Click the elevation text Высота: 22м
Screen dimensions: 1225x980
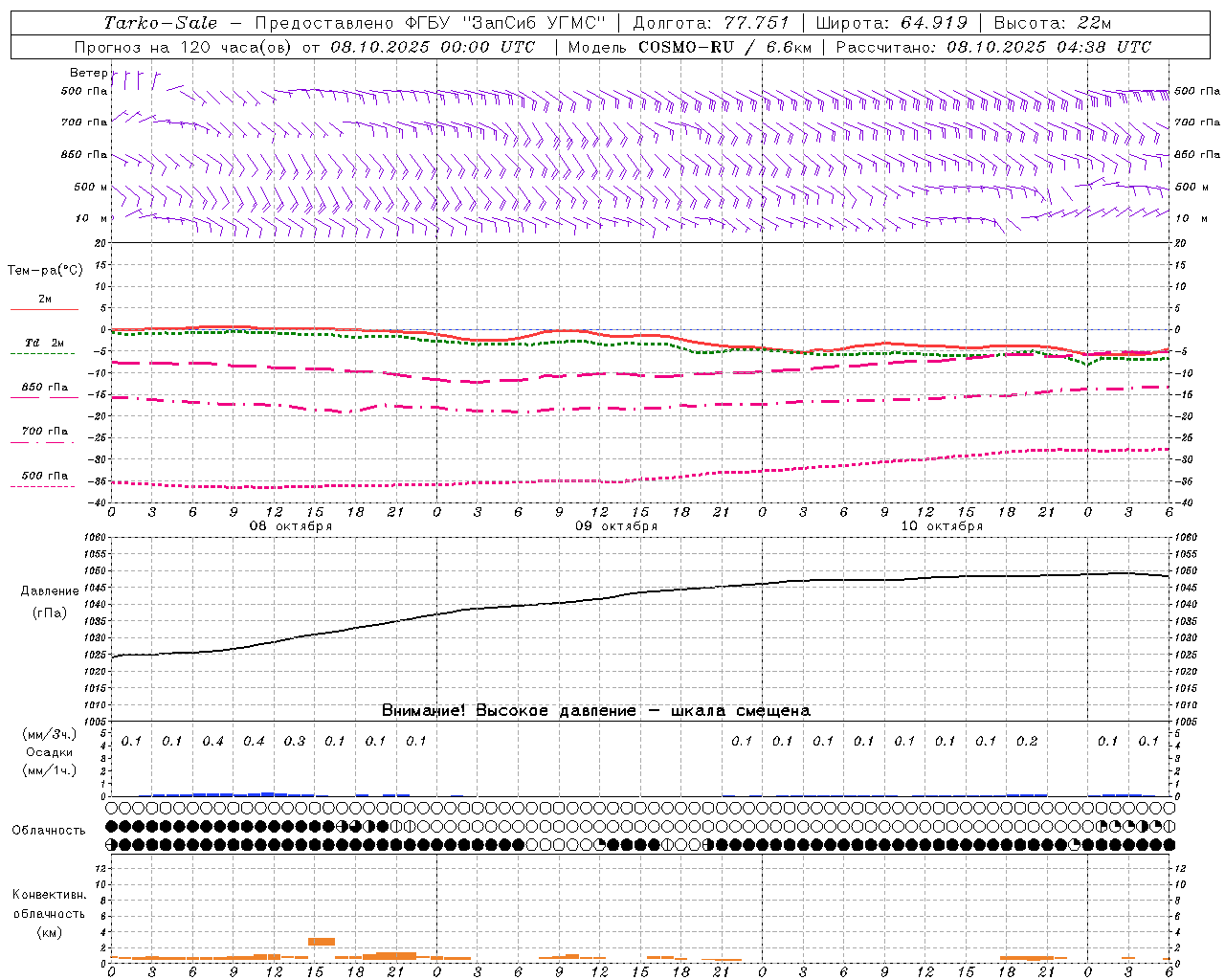click(x=1053, y=23)
